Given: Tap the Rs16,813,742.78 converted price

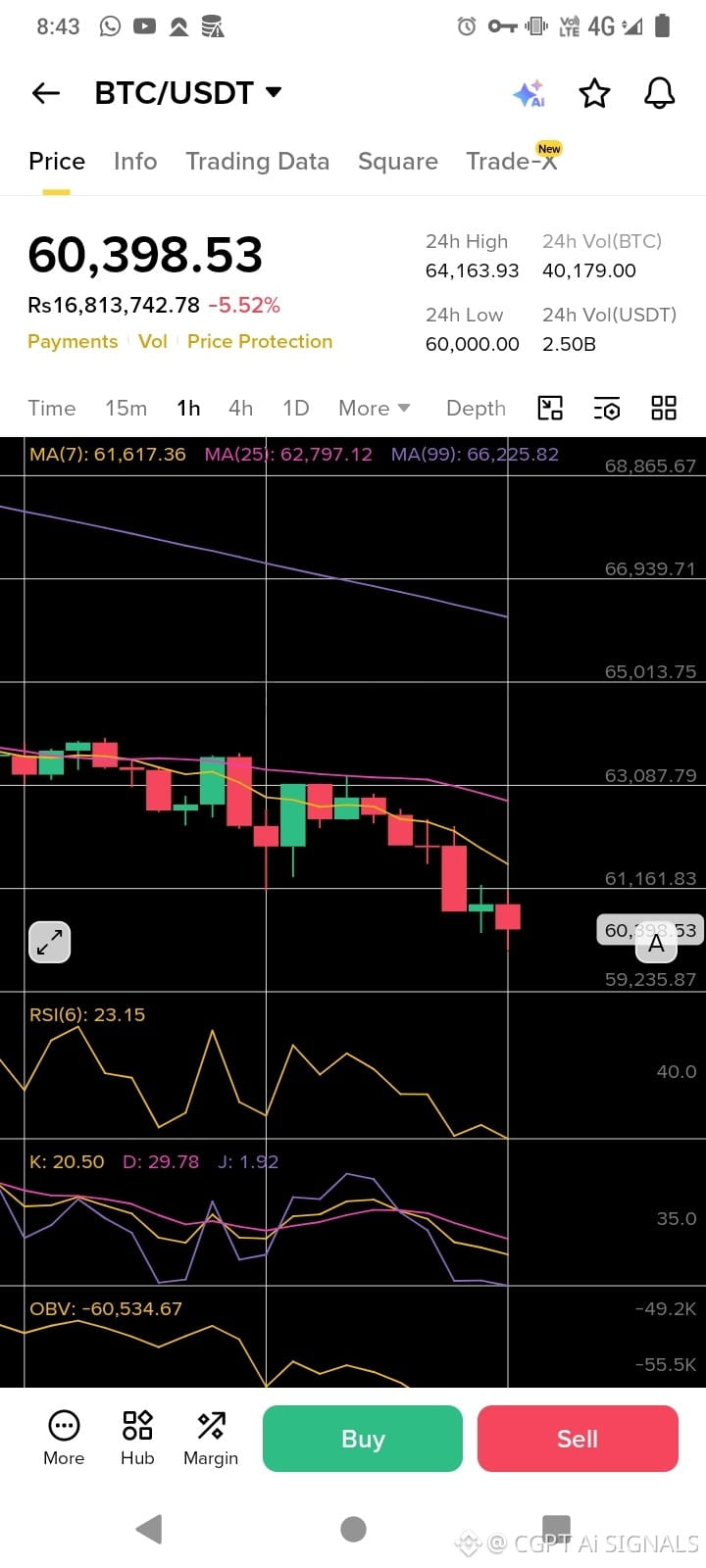Looking at the screenshot, I should 114,305.
